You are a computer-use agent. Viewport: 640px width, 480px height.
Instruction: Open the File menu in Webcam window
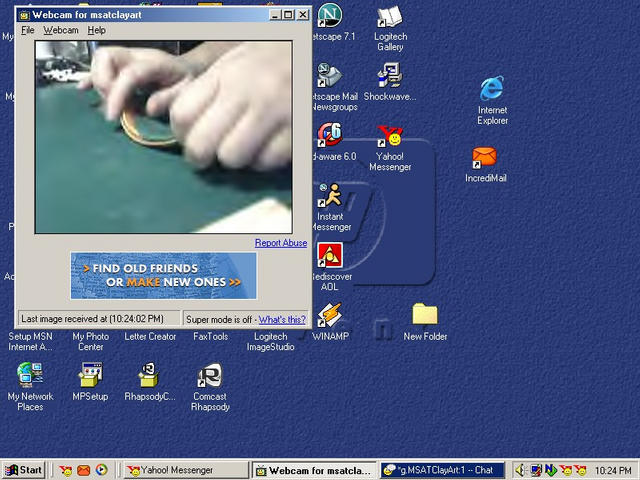click(x=28, y=30)
